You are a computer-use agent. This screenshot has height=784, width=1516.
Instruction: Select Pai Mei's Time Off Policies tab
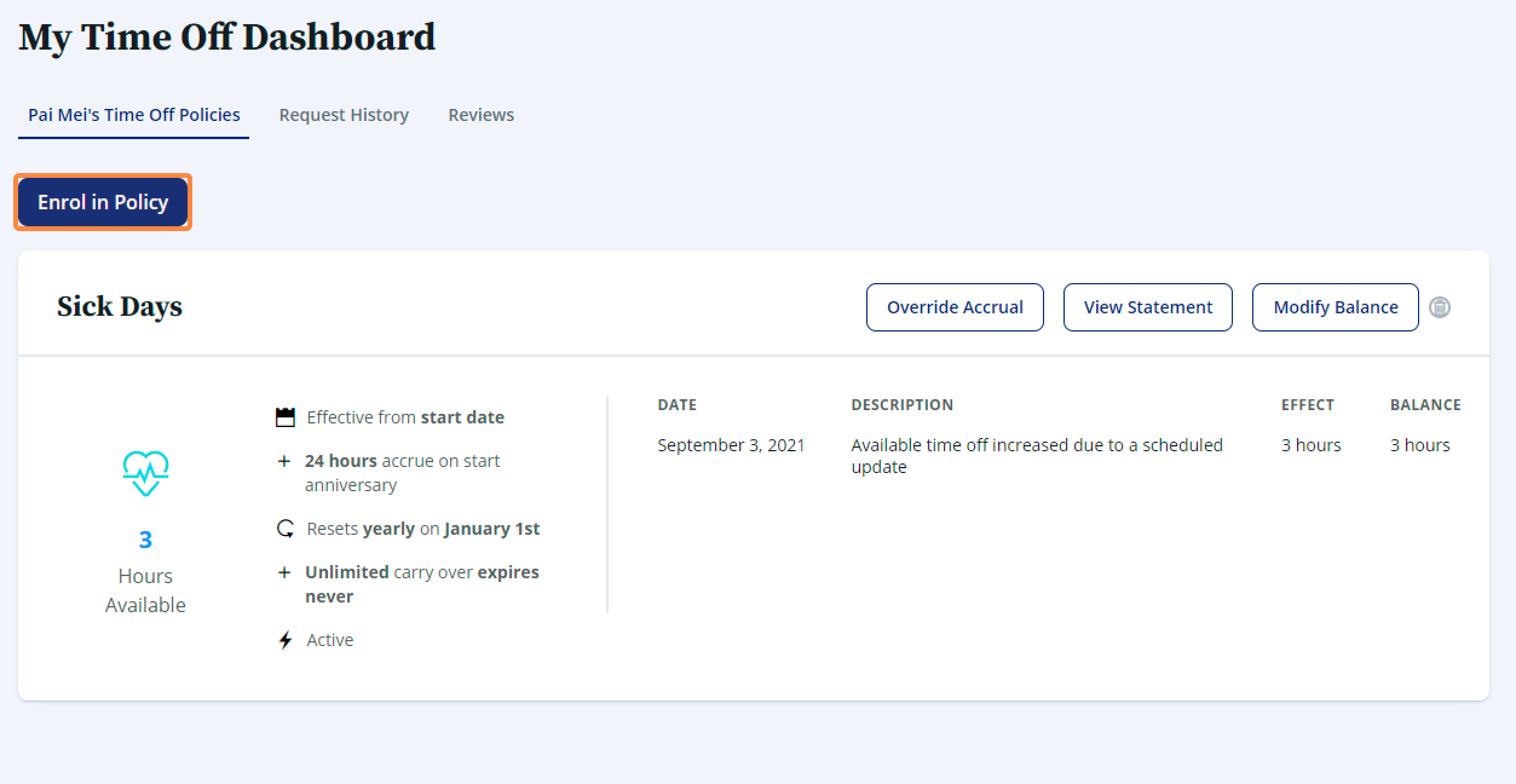tap(134, 115)
